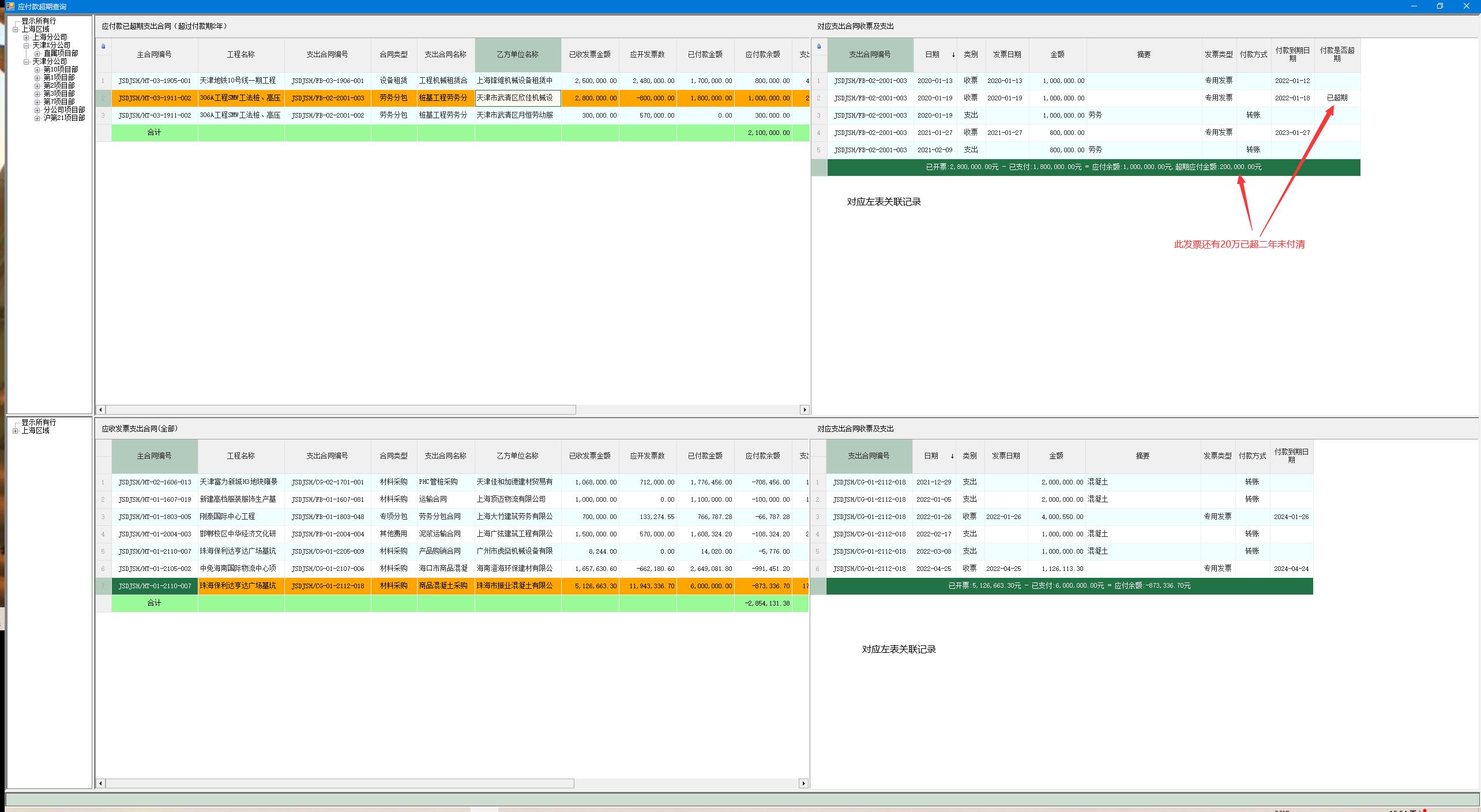Click the 上海锋维机械设备租赁中 cell
This screenshot has height=812, width=1481.
(x=518, y=81)
